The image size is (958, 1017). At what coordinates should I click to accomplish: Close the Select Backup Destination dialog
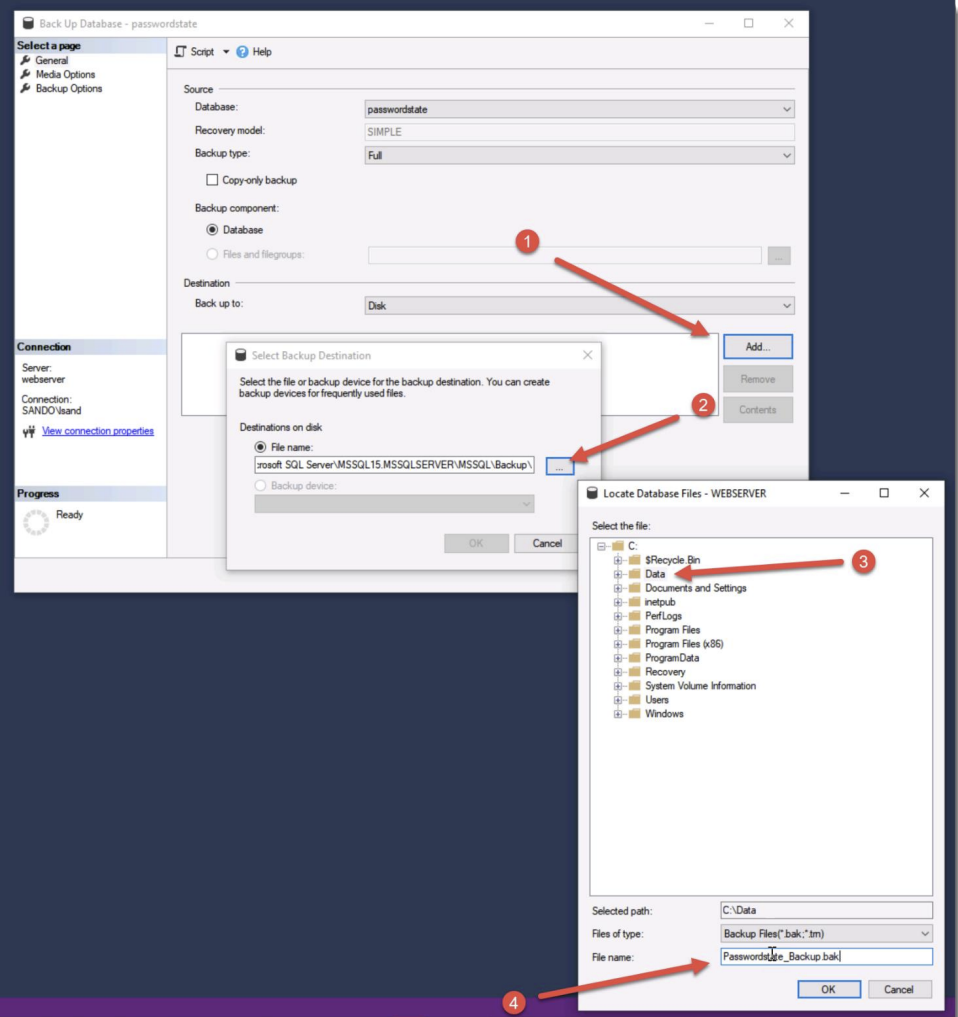point(588,355)
